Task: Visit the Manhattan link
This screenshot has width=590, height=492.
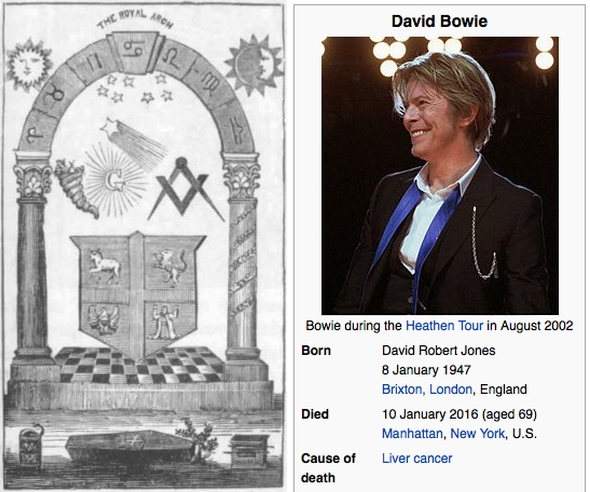Action: [412, 434]
